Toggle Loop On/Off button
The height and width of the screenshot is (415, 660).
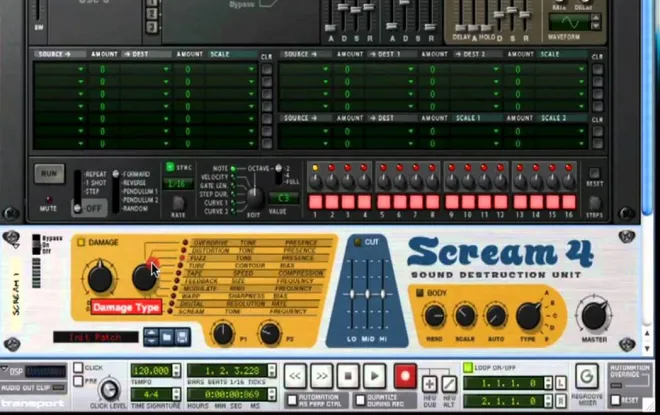click(468, 367)
